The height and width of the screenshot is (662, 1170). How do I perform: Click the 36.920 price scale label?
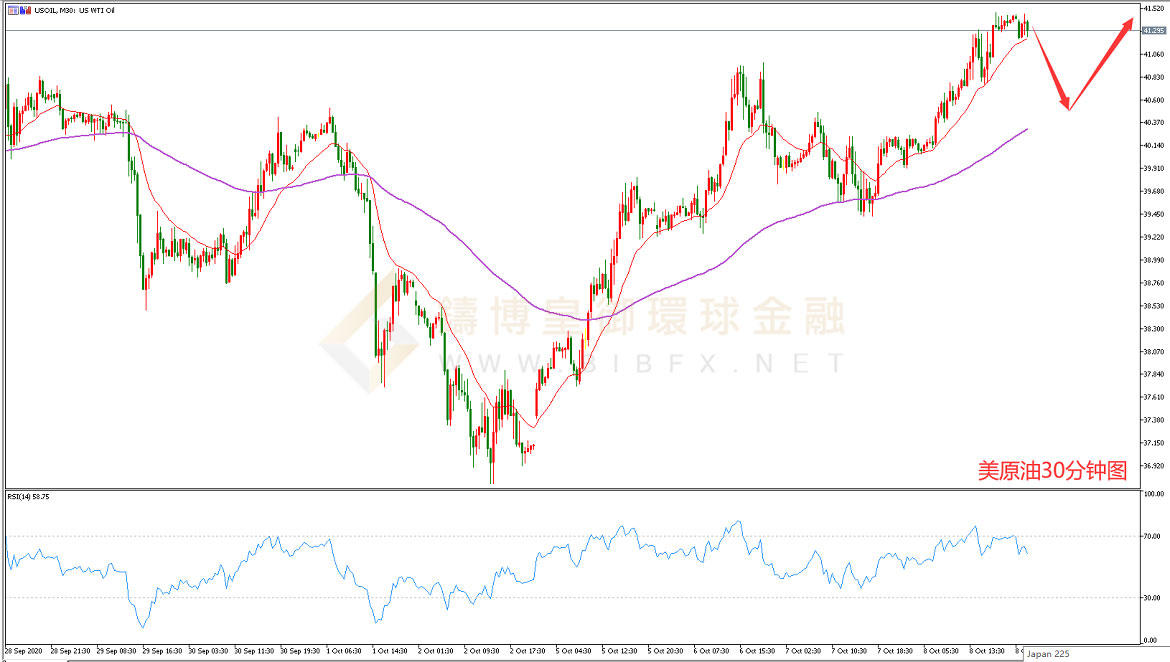(1153, 466)
